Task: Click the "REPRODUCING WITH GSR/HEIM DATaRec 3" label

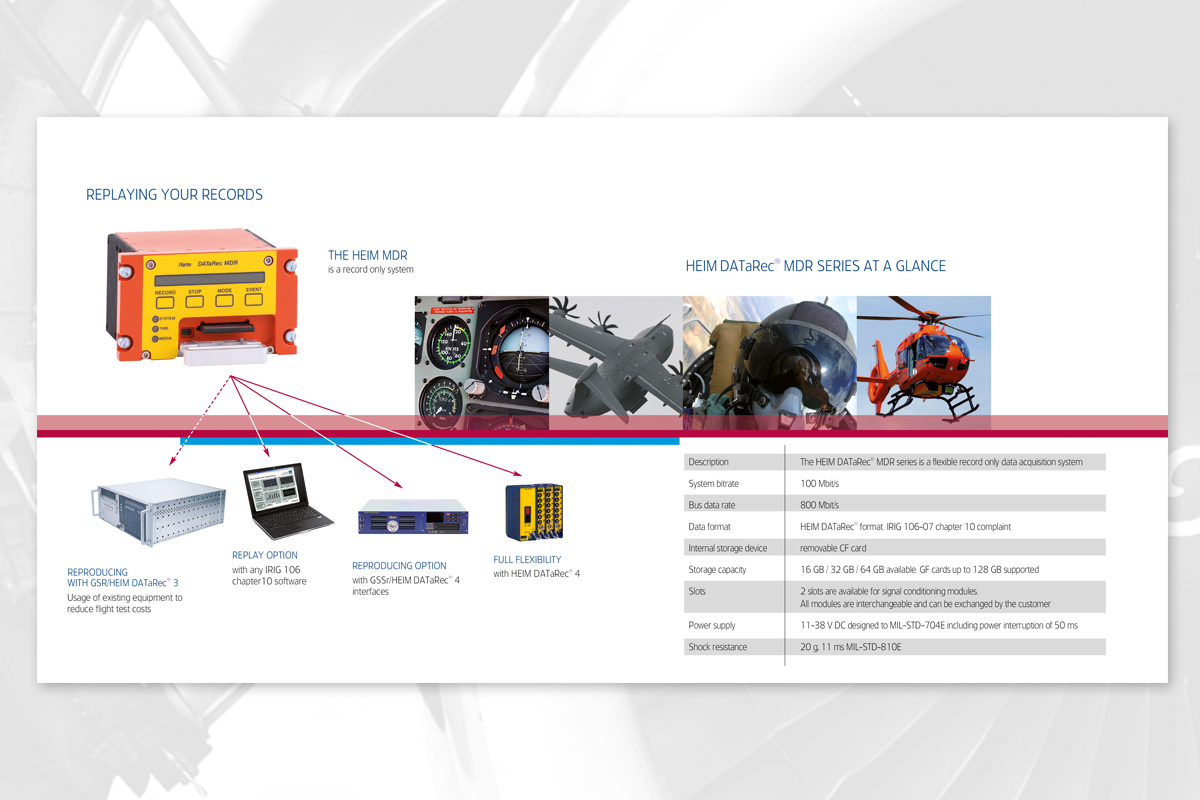Action: pyautogui.click(x=125, y=578)
